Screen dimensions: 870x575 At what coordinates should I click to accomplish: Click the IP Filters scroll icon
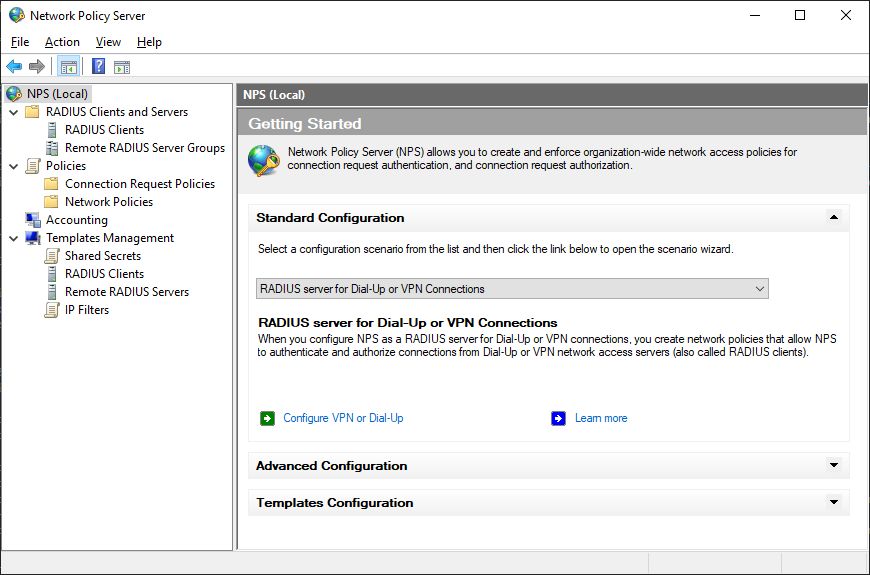click(52, 310)
